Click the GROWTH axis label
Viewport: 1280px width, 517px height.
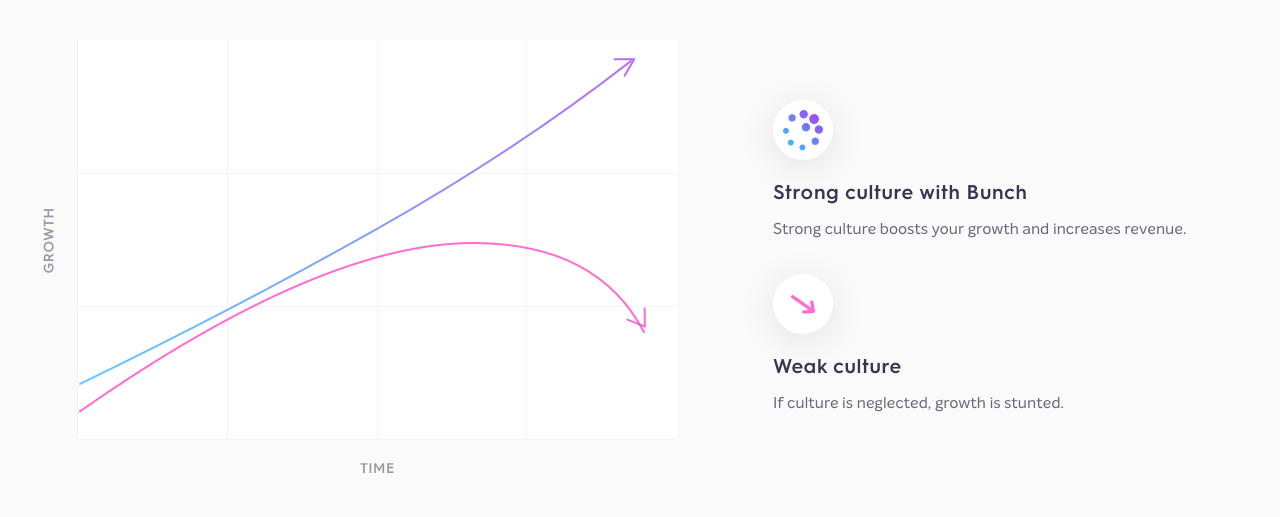49,240
